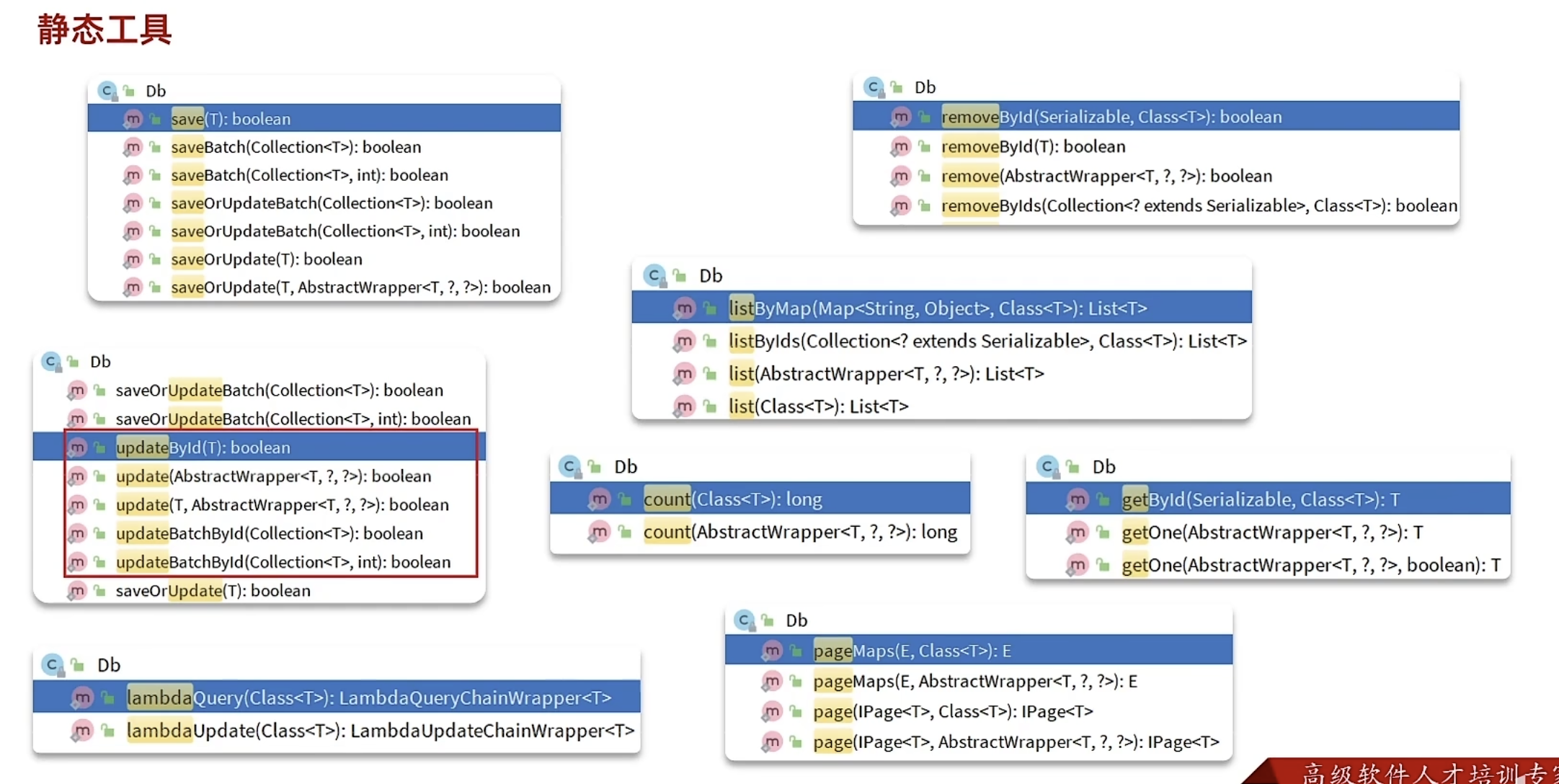Click the class icon above removeById(Serializable, Class<T>)

tap(874, 87)
